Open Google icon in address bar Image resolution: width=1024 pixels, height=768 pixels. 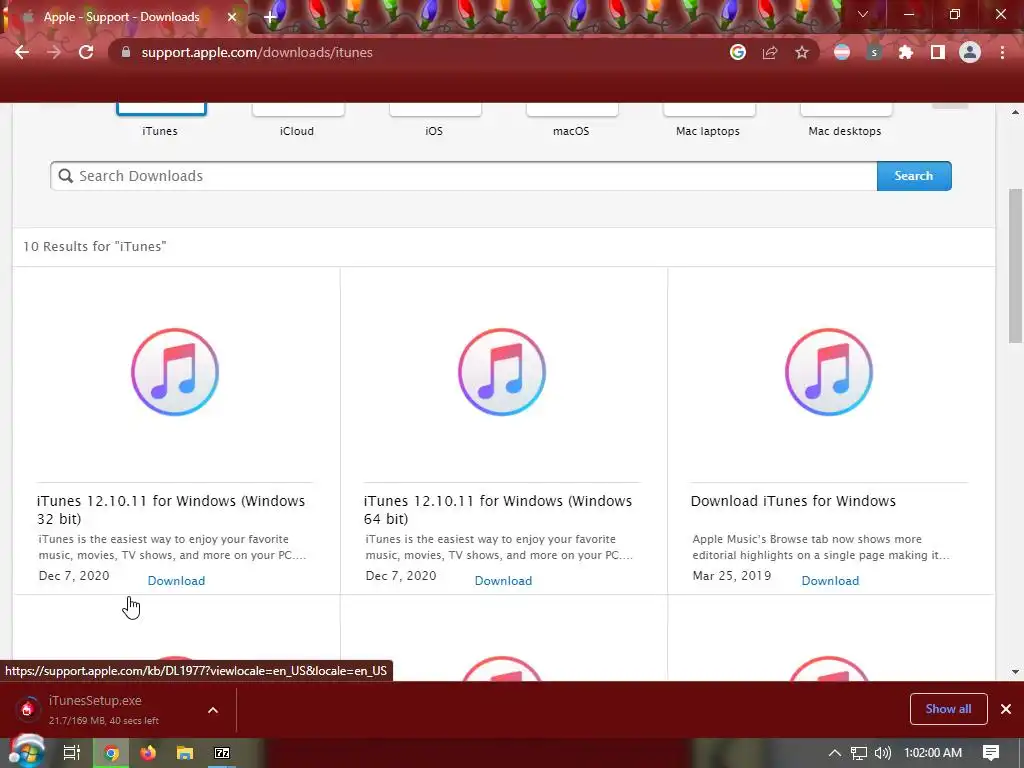tap(738, 52)
